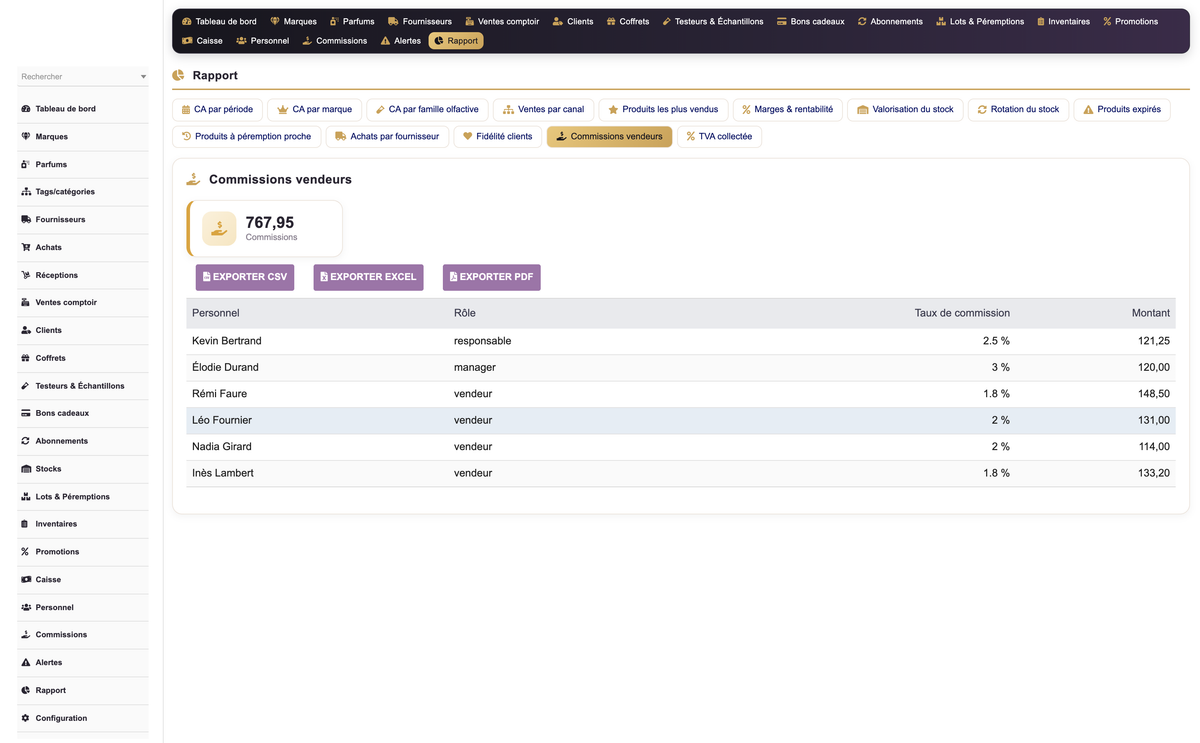Select the Commissions vendeurs report tab
Screen dimensions: 1200x743
coord(609,136)
